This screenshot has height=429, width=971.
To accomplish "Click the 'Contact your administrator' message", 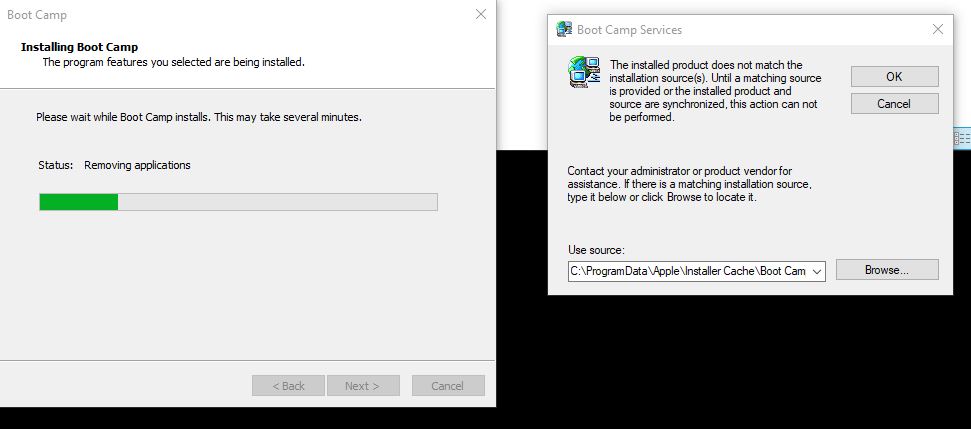I will pyautogui.click(x=689, y=184).
